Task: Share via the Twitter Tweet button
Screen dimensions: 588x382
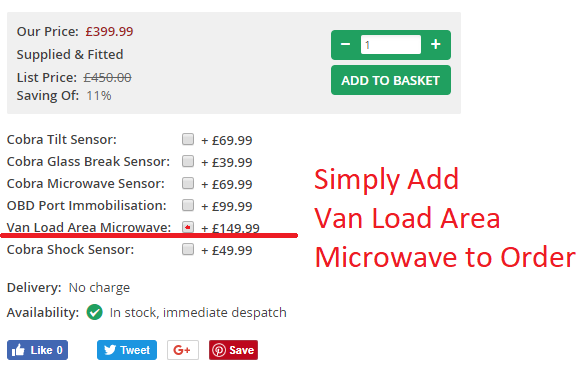Action: [x=127, y=350]
